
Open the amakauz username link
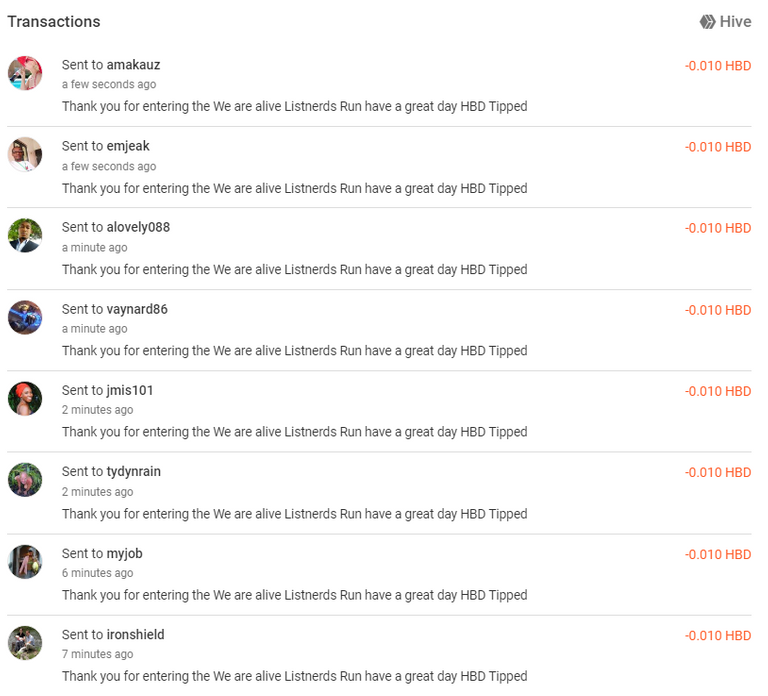pos(133,65)
